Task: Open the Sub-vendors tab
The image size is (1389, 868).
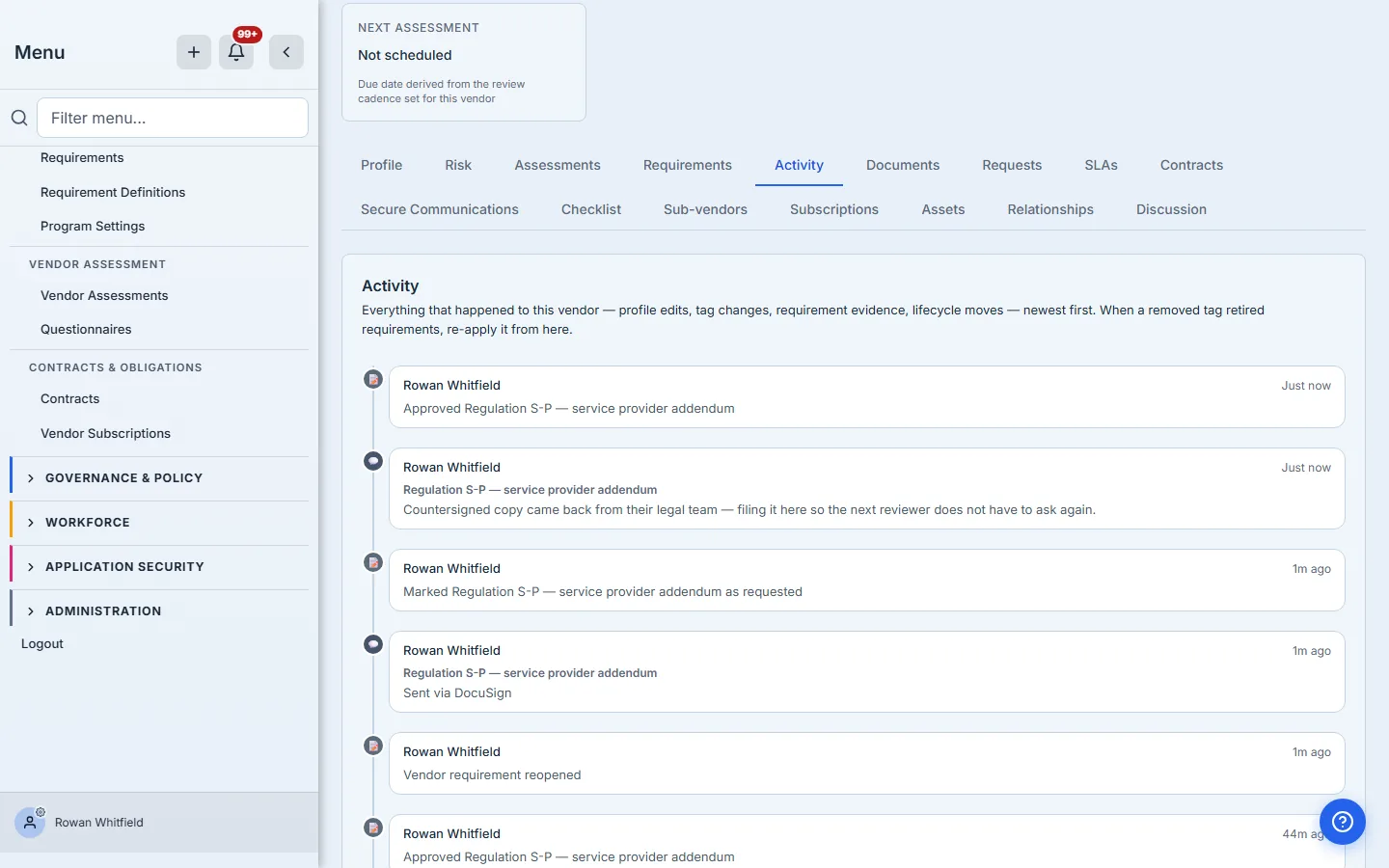Action: [x=705, y=209]
